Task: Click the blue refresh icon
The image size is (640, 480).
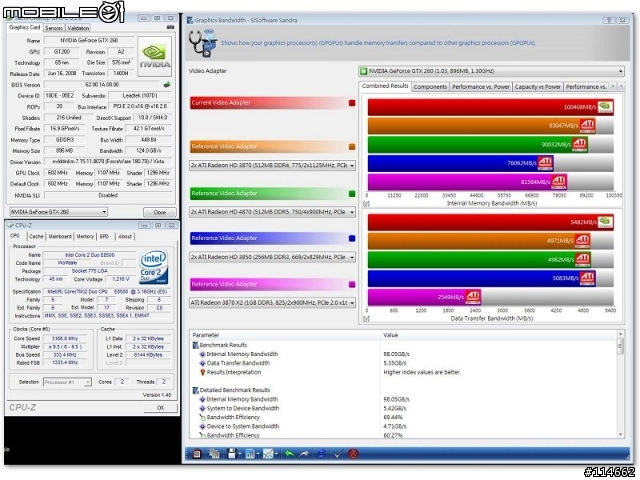Action: [x=321, y=453]
